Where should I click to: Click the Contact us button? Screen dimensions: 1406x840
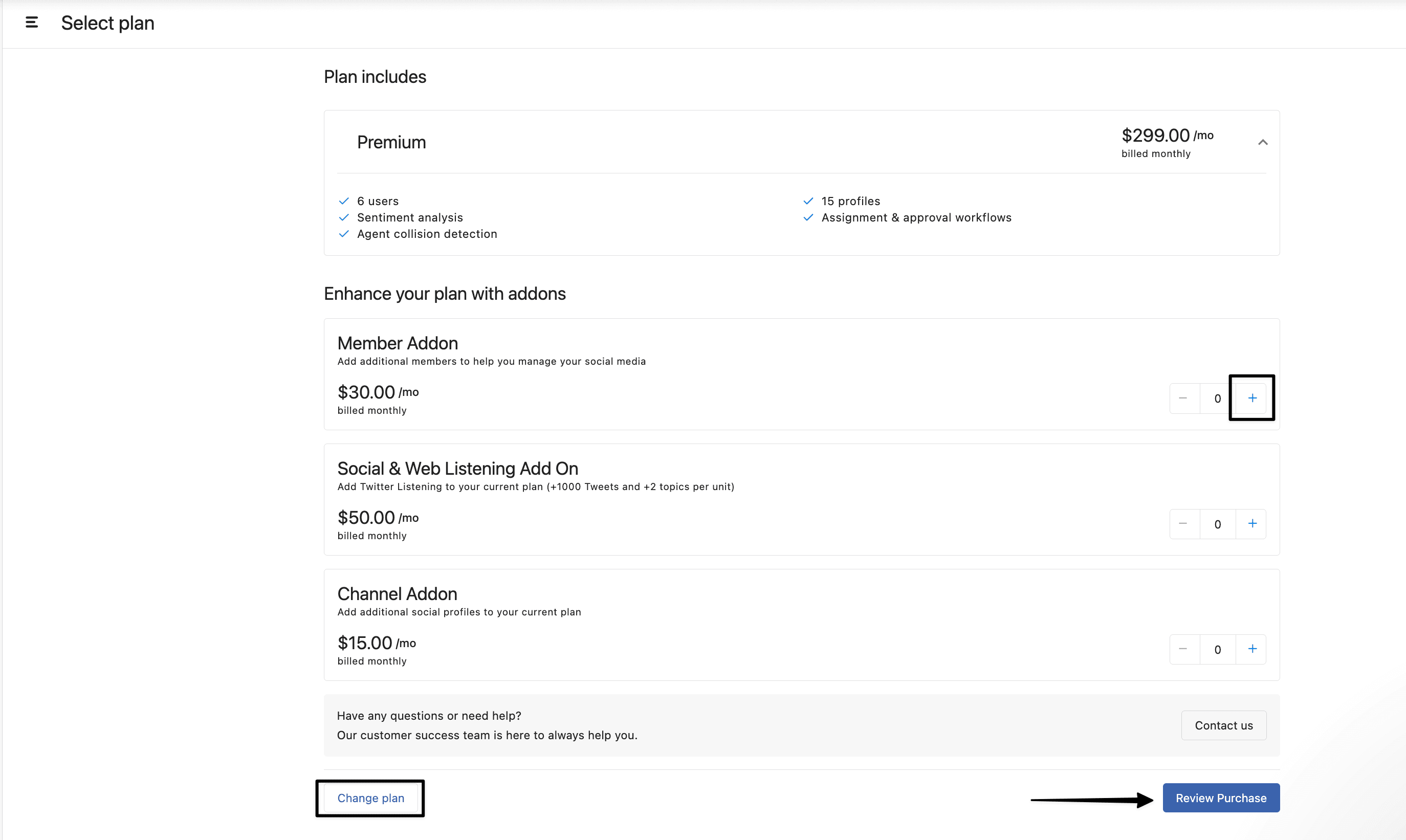coord(1223,725)
